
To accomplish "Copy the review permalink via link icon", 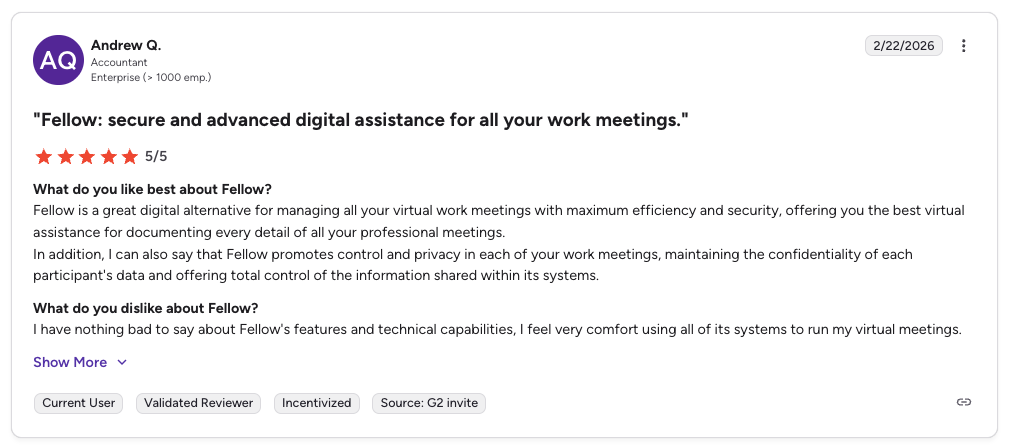I will [x=963, y=402].
